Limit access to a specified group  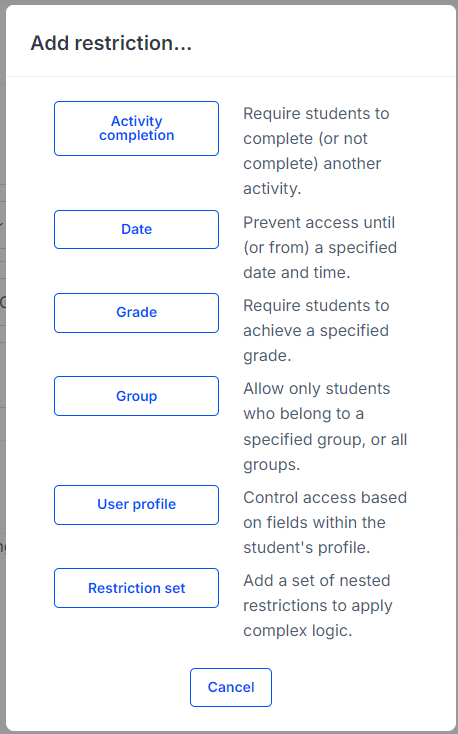pyautogui.click(x=136, y=396)
